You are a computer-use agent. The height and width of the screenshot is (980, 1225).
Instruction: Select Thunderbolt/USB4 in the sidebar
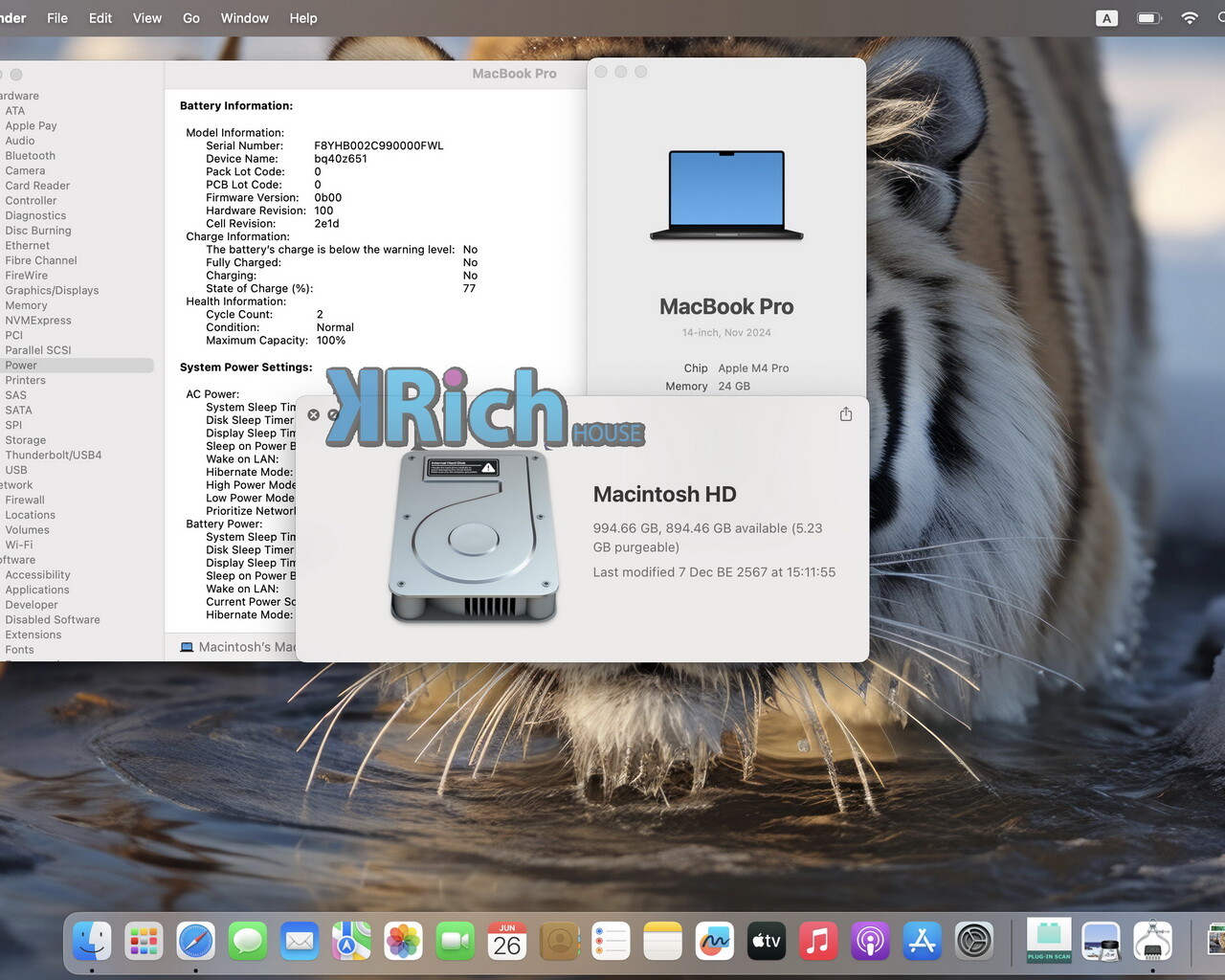pos(54,456)
